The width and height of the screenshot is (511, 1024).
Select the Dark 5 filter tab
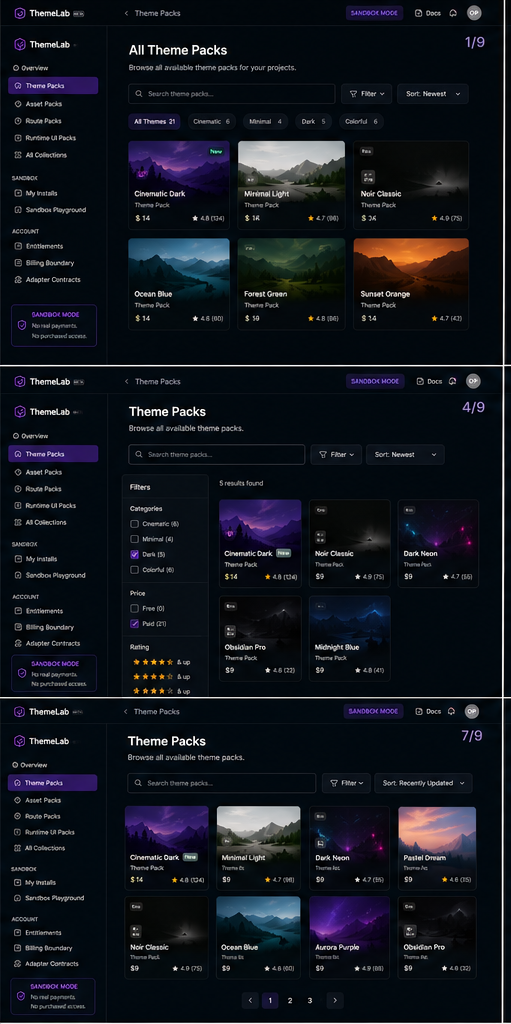pyautogui.click(x=313, y=121)
